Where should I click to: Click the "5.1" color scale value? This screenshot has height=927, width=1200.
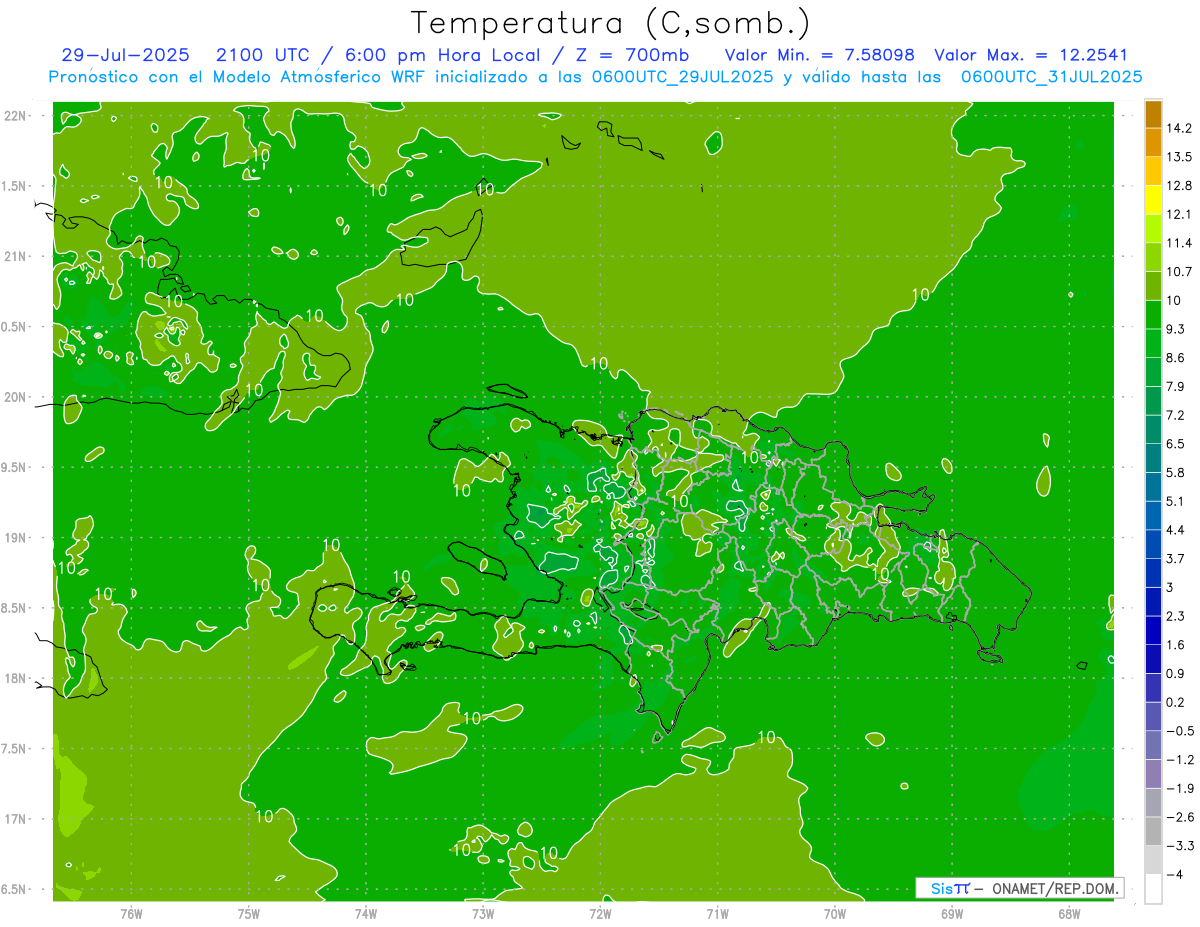point(1175,501)
